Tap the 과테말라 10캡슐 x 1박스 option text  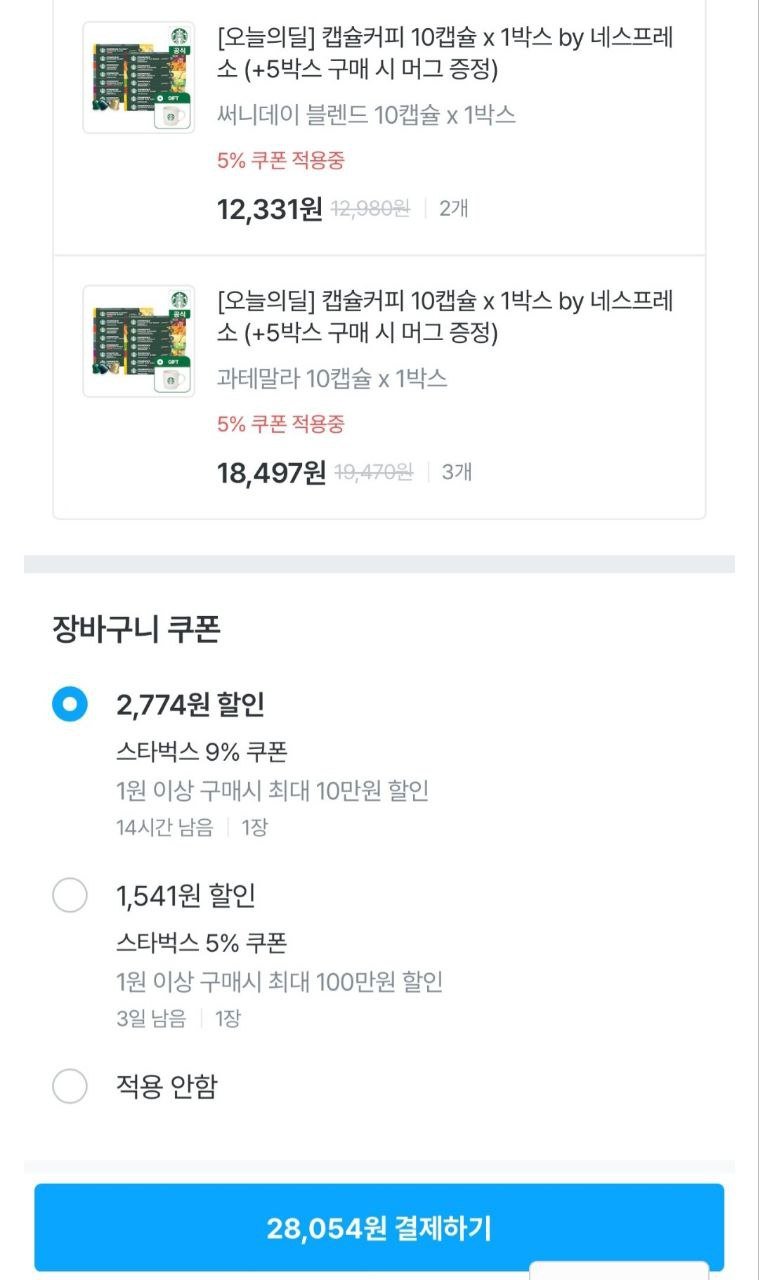pos(332,379)
